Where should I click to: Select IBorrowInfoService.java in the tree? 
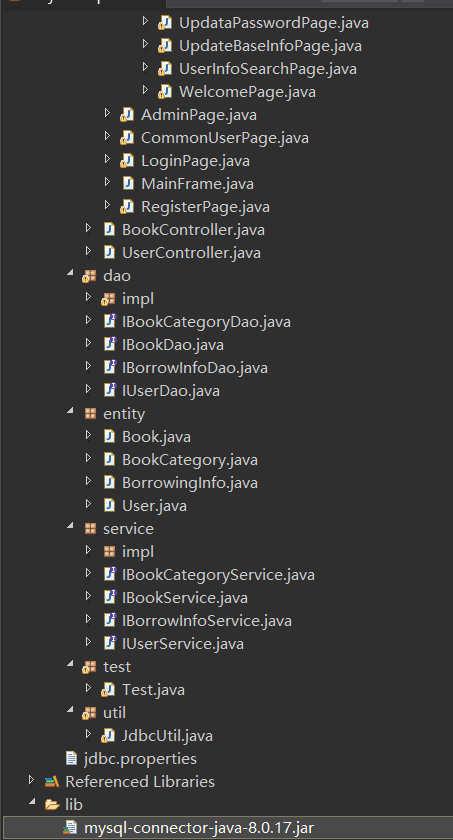[x=207, y=621]
